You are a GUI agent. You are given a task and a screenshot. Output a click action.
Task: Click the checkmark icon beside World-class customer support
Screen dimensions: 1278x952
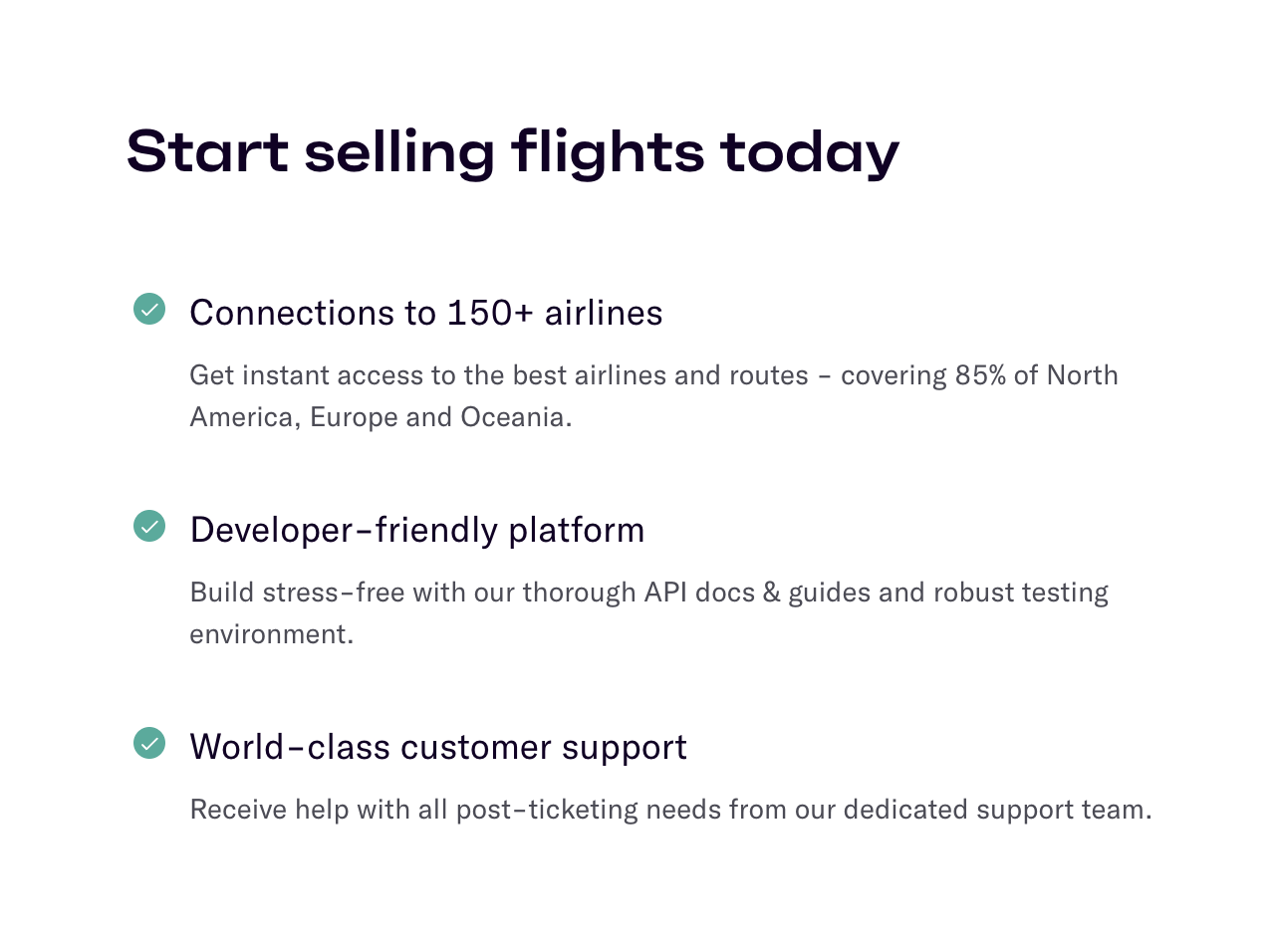click(x=149, y=743)
